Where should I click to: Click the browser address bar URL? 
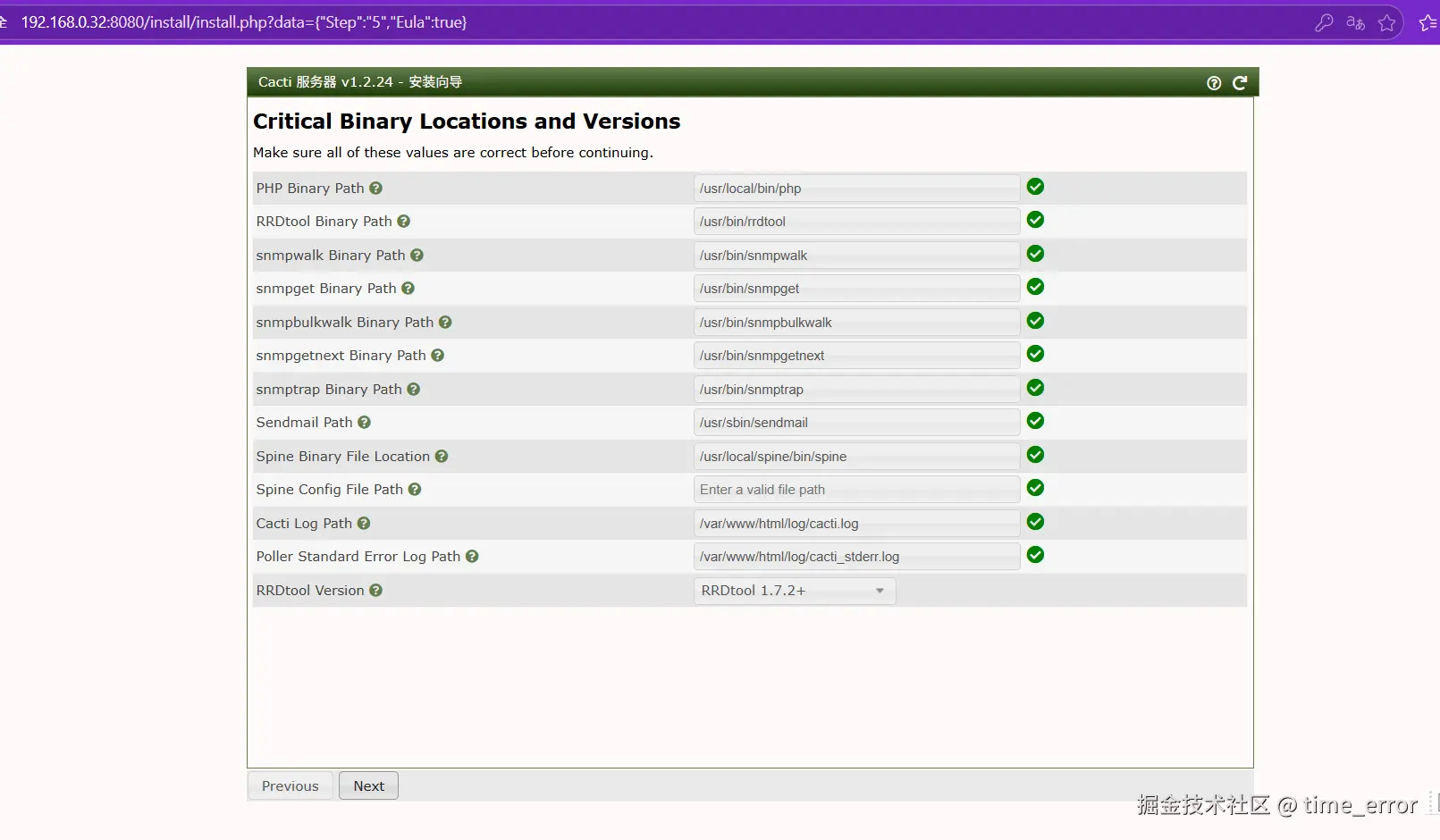[243, 22]
